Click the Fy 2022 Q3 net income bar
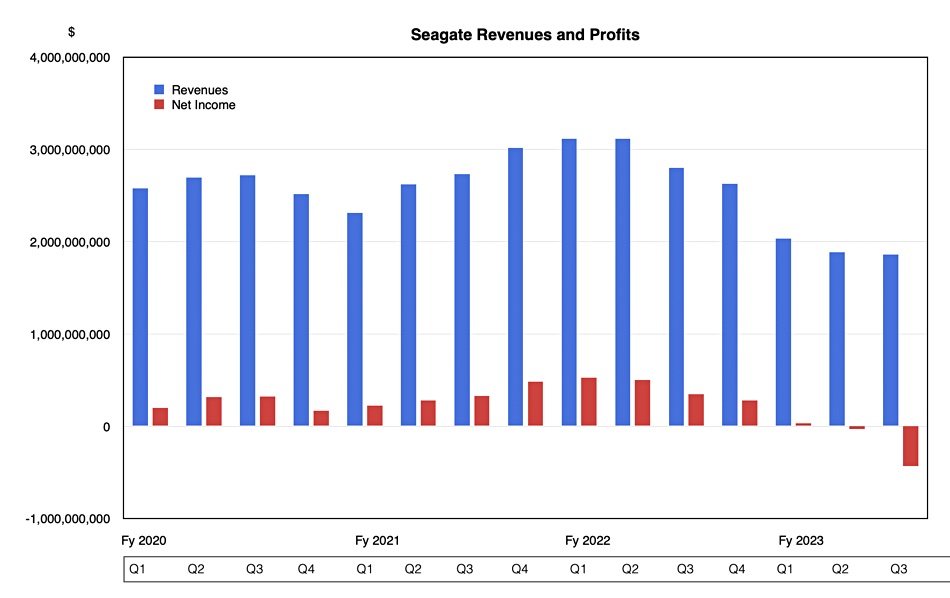This screenshot has width=950, height=598. coord(696,410)
